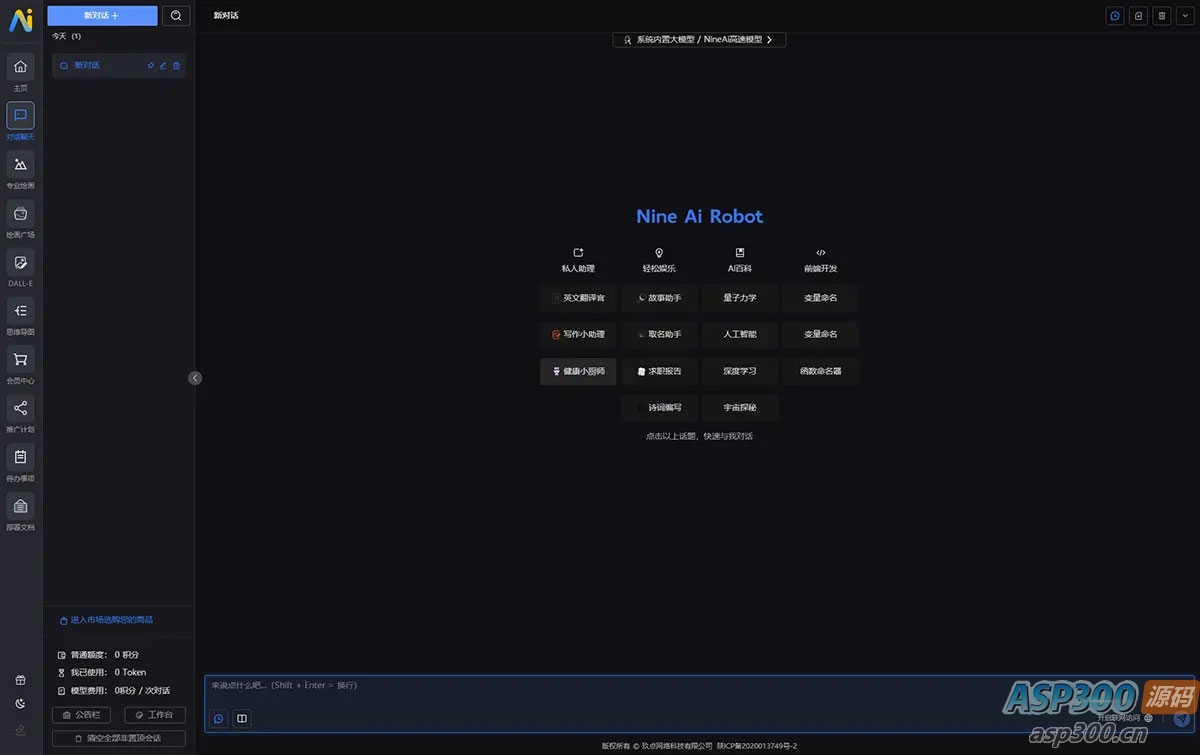
Task: Click the Ni logo at top left
Action: tap(20, 19)
